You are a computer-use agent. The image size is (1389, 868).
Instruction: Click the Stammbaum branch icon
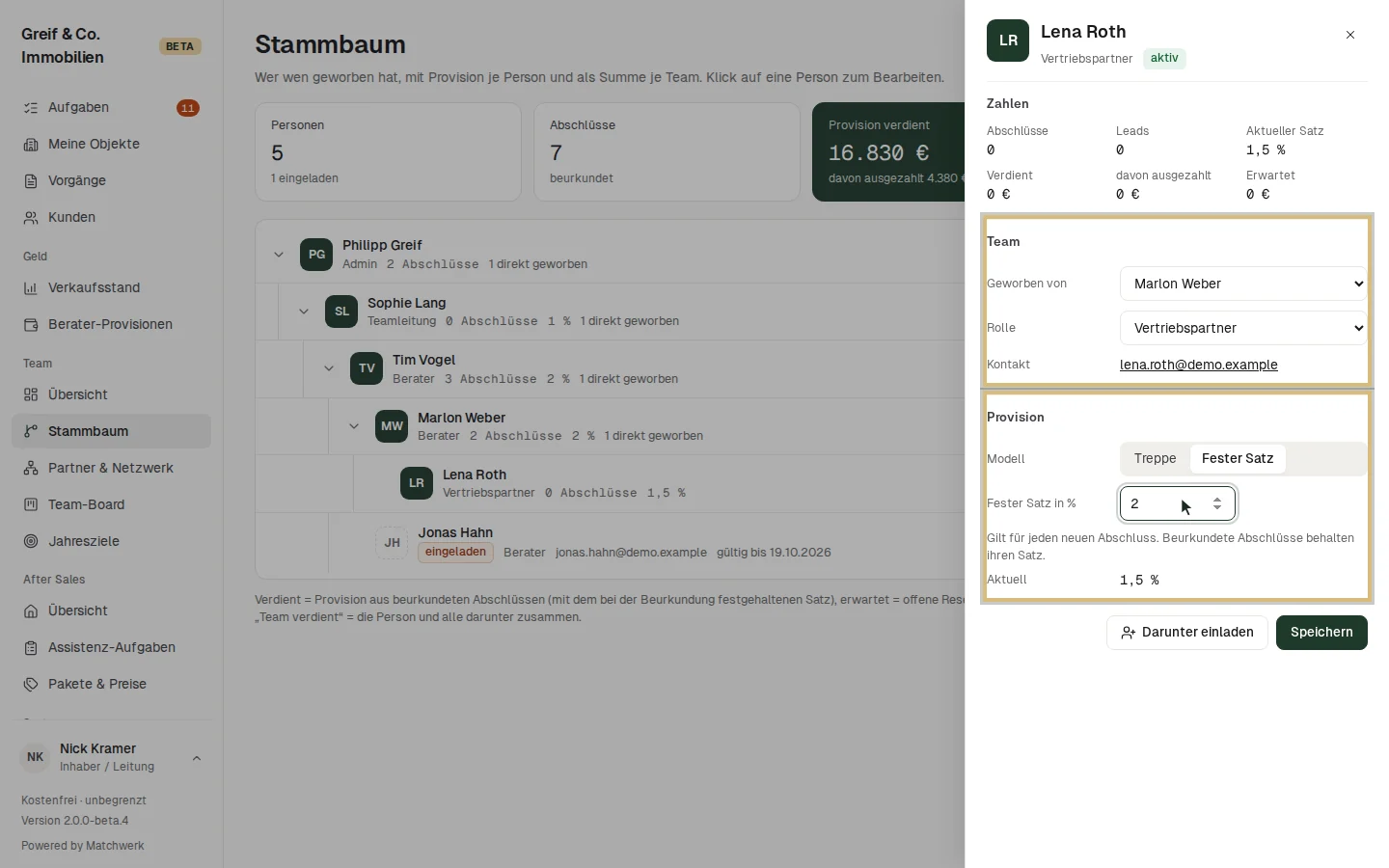(x=31, y=431)
